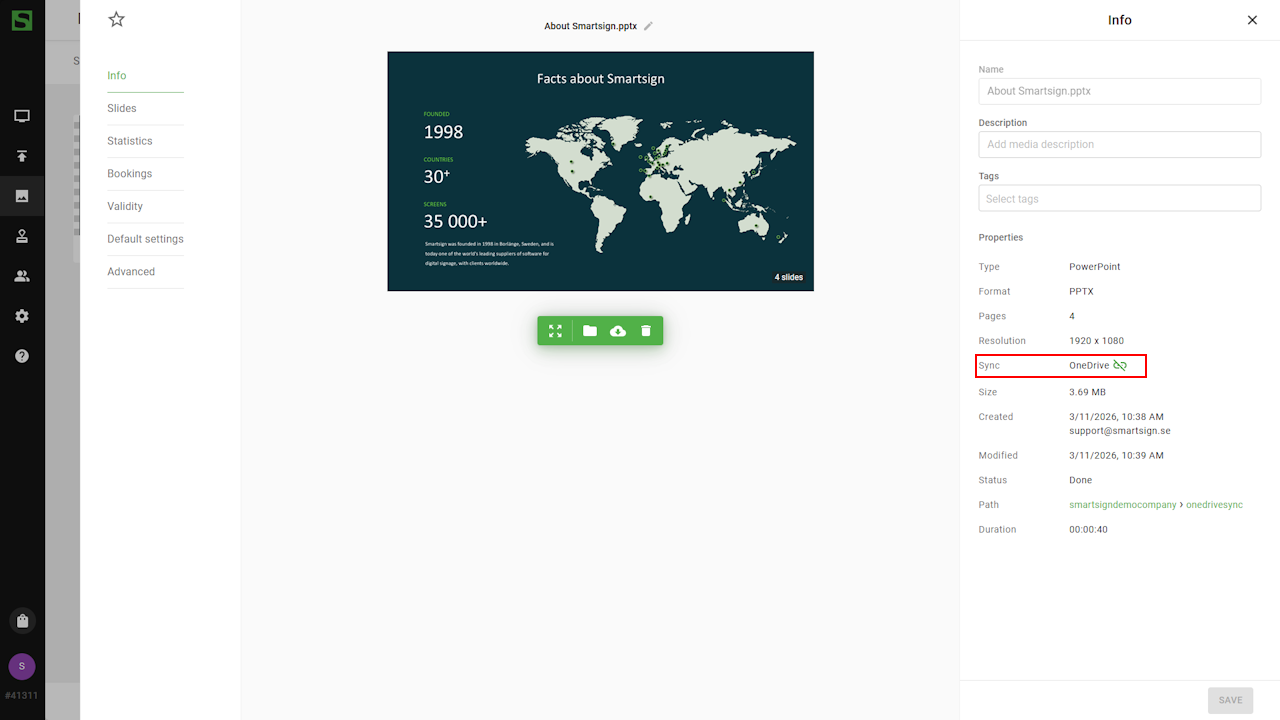Open help question mark icon
Image resolution: width=1280 pixels, height=720 pixels.
[x=22, y=356]
